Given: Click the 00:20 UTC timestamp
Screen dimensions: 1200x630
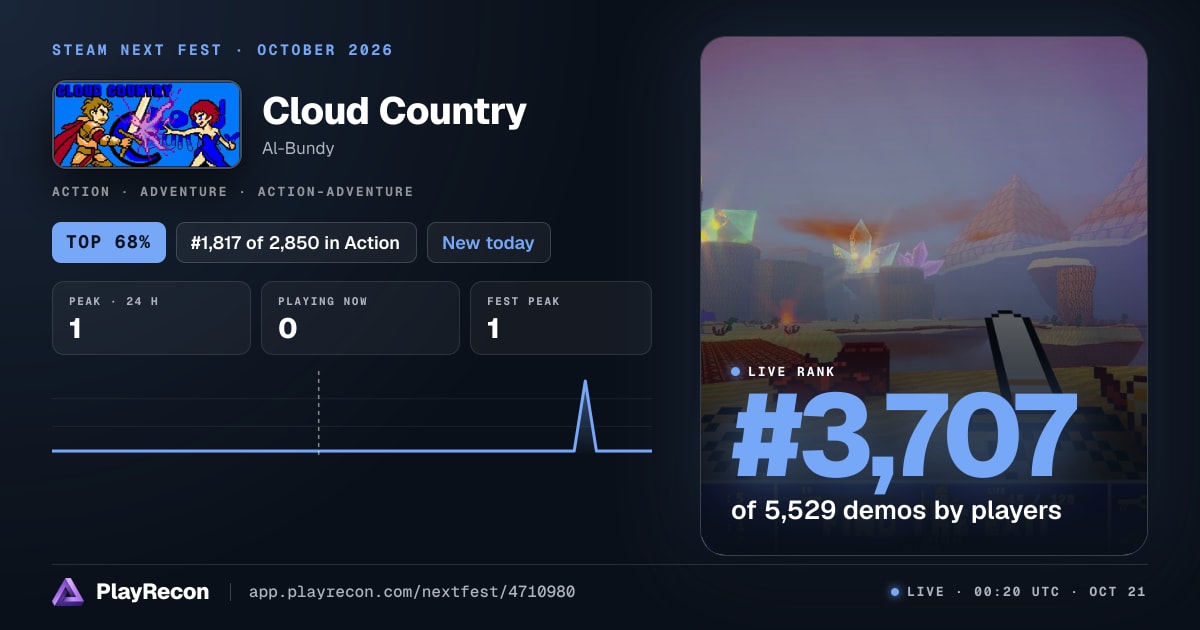Looking at the screenshot, I should click(1016, 592).
